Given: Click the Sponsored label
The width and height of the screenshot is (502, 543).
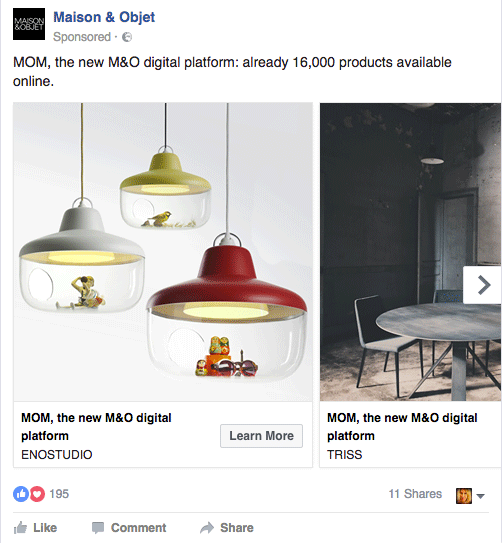Looking at the screenshot, I should pos(82,37).
